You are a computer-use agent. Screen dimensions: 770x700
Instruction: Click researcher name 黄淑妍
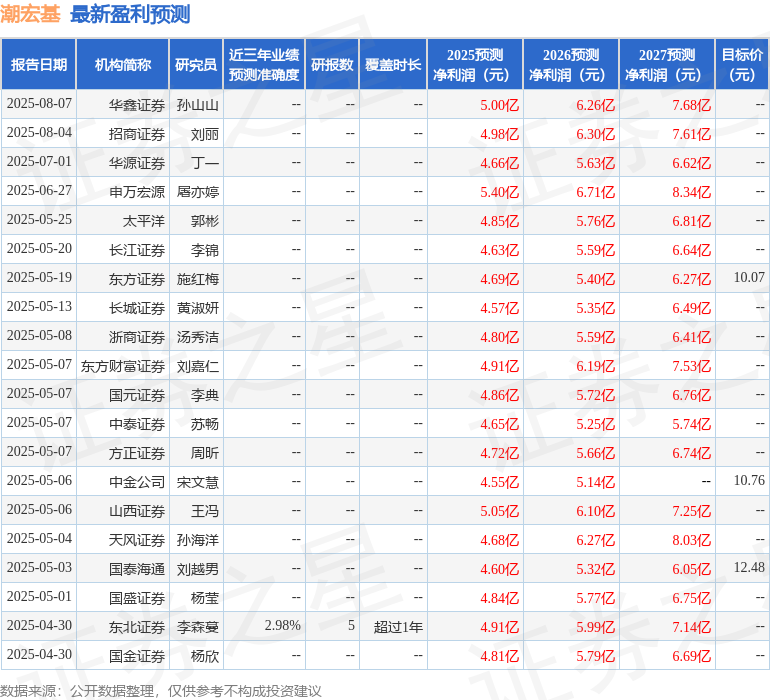coord(197,308)
